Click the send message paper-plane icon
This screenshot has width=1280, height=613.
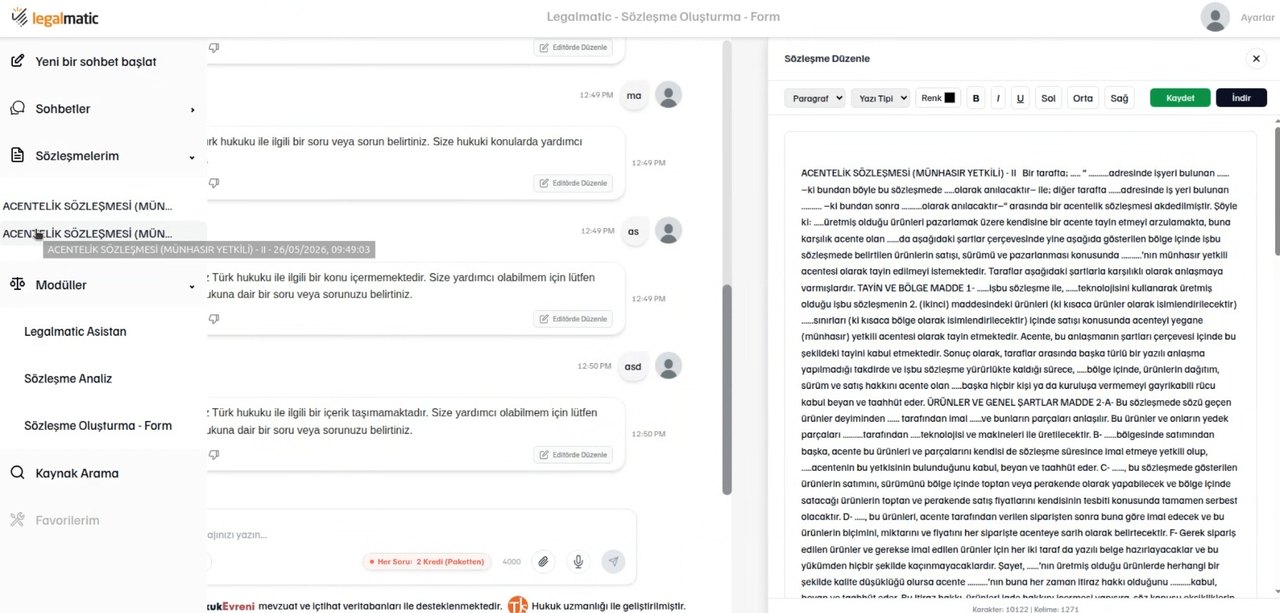[614, 562]
